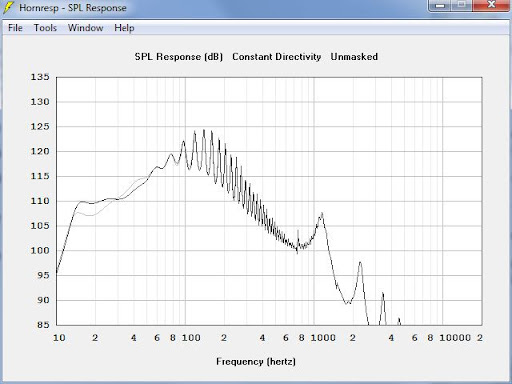Screen dimensions: 512x384
Task: Click the 10000 Hz frequency axis label
Action: click(455, 338)
